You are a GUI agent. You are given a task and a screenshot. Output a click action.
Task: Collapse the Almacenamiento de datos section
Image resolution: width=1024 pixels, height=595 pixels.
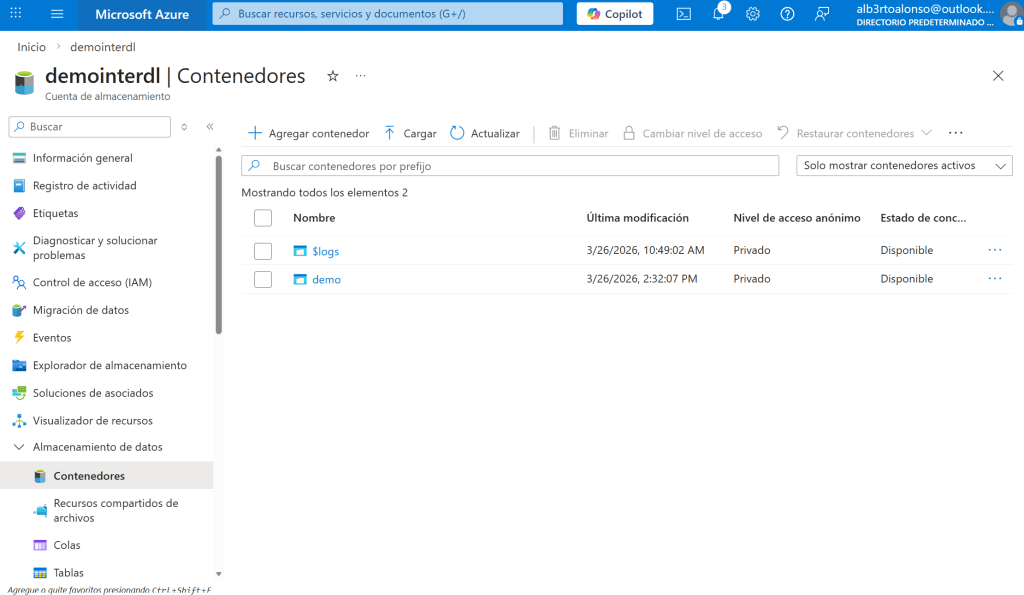click(x=19, y=447)
